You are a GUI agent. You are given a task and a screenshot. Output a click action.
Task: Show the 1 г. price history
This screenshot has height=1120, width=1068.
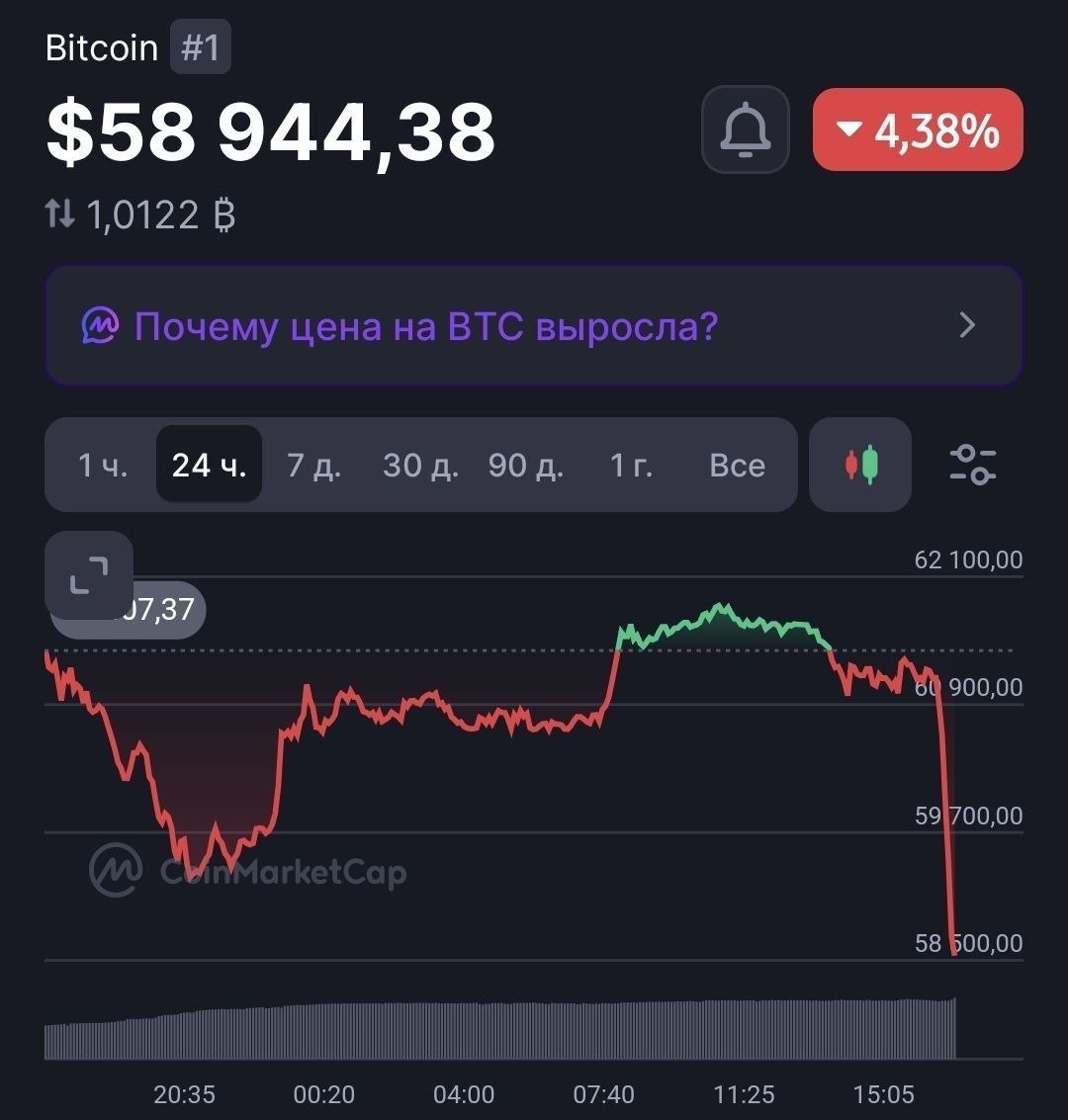(632, 465)
